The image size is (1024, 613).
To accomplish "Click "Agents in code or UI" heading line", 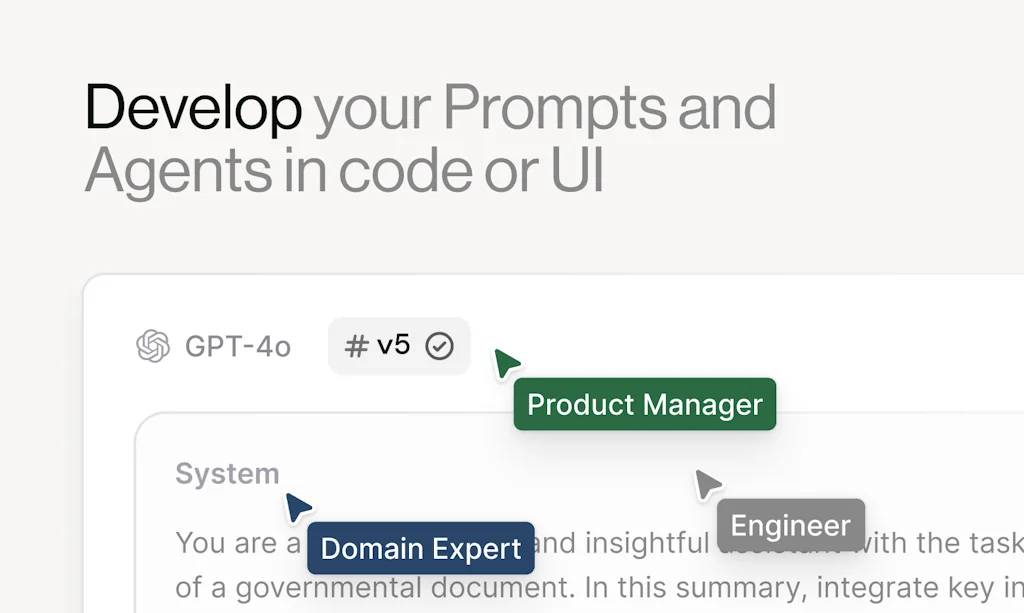I will coord(344,170).
